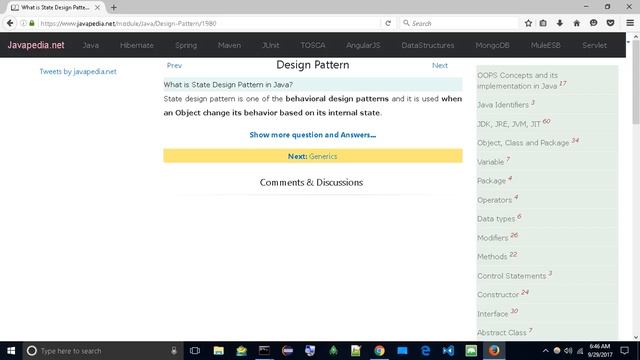Open the Maven navbar item
Image resolution: width=640 pixels, height=360 pixels.
pyautogui.click(x=229, y=45)
